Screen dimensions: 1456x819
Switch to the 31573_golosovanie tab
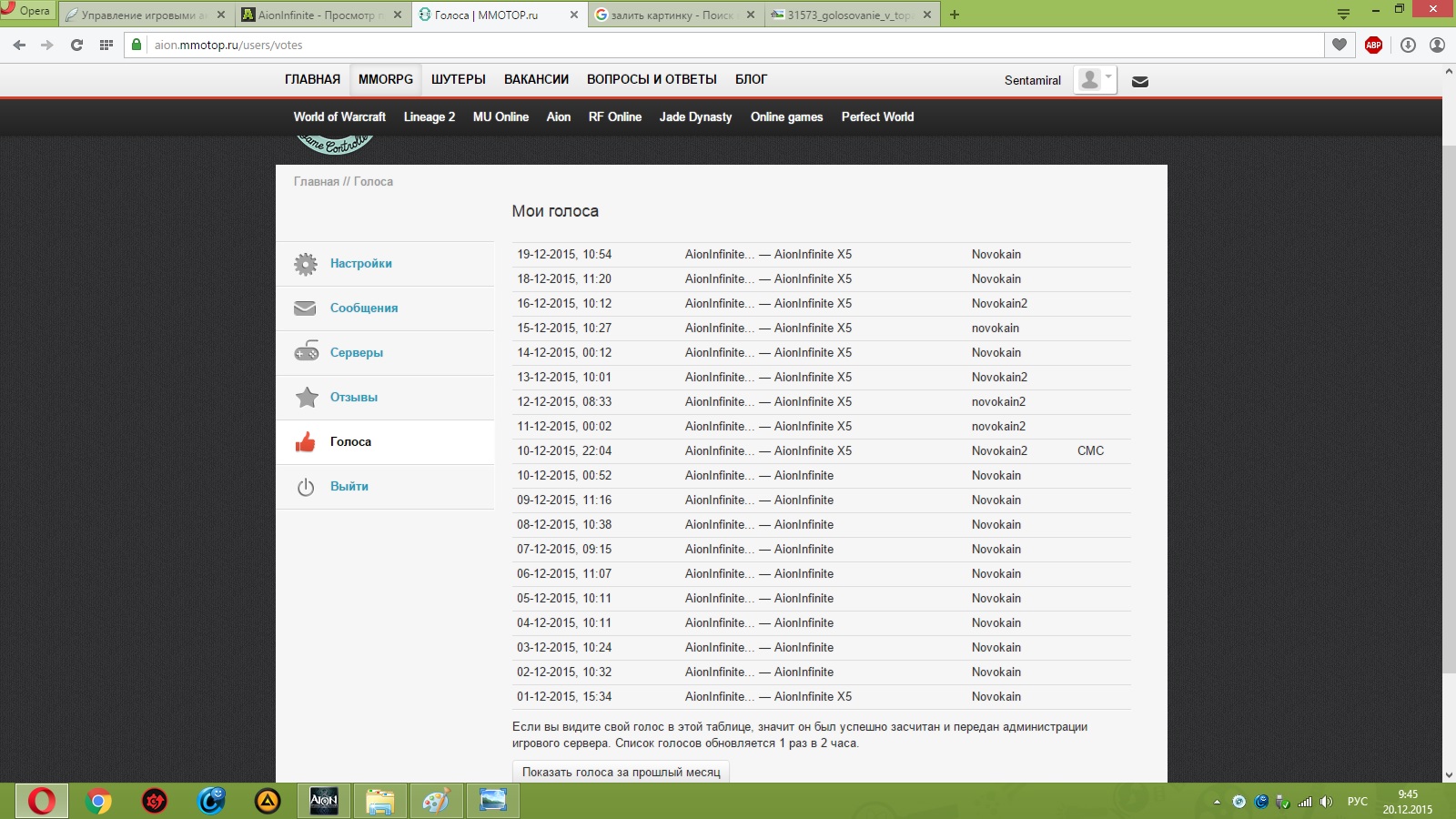click(851, 15)
